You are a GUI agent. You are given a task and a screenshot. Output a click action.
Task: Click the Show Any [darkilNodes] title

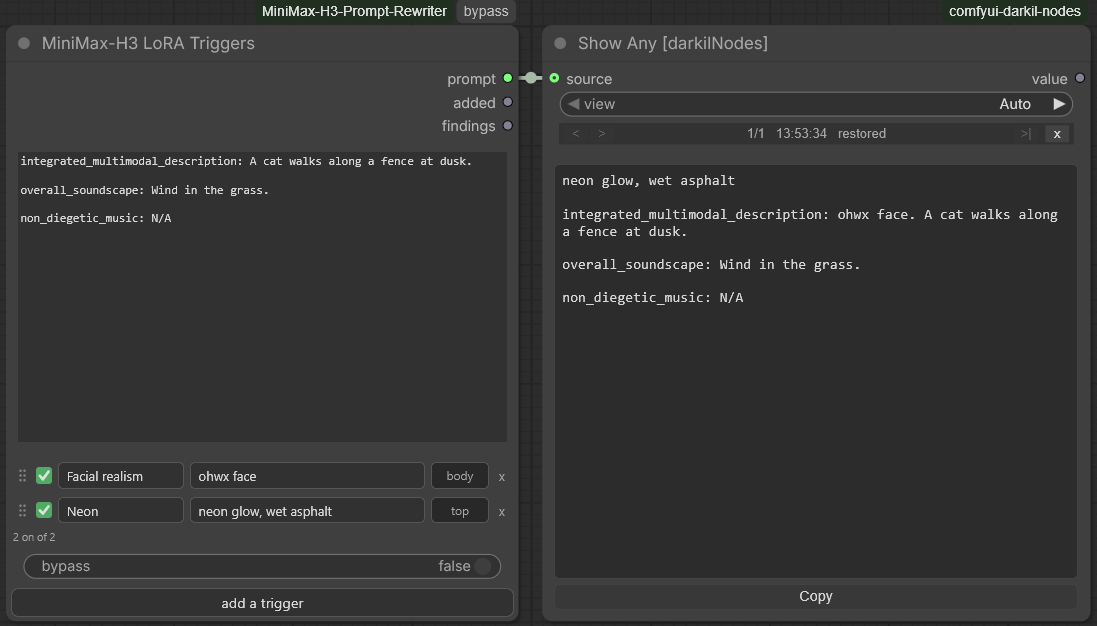point(673,43)
